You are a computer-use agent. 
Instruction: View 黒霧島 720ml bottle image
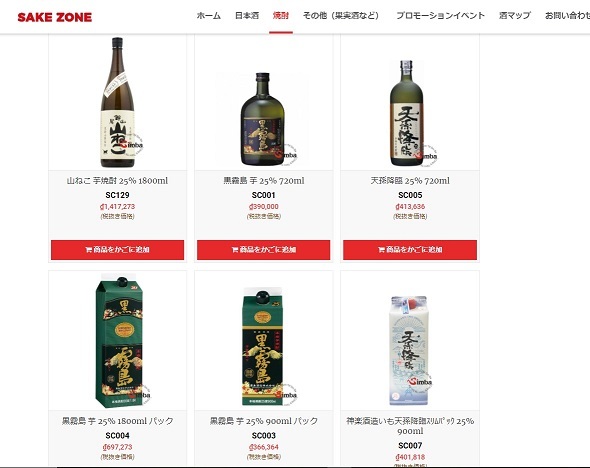point(263,119)
